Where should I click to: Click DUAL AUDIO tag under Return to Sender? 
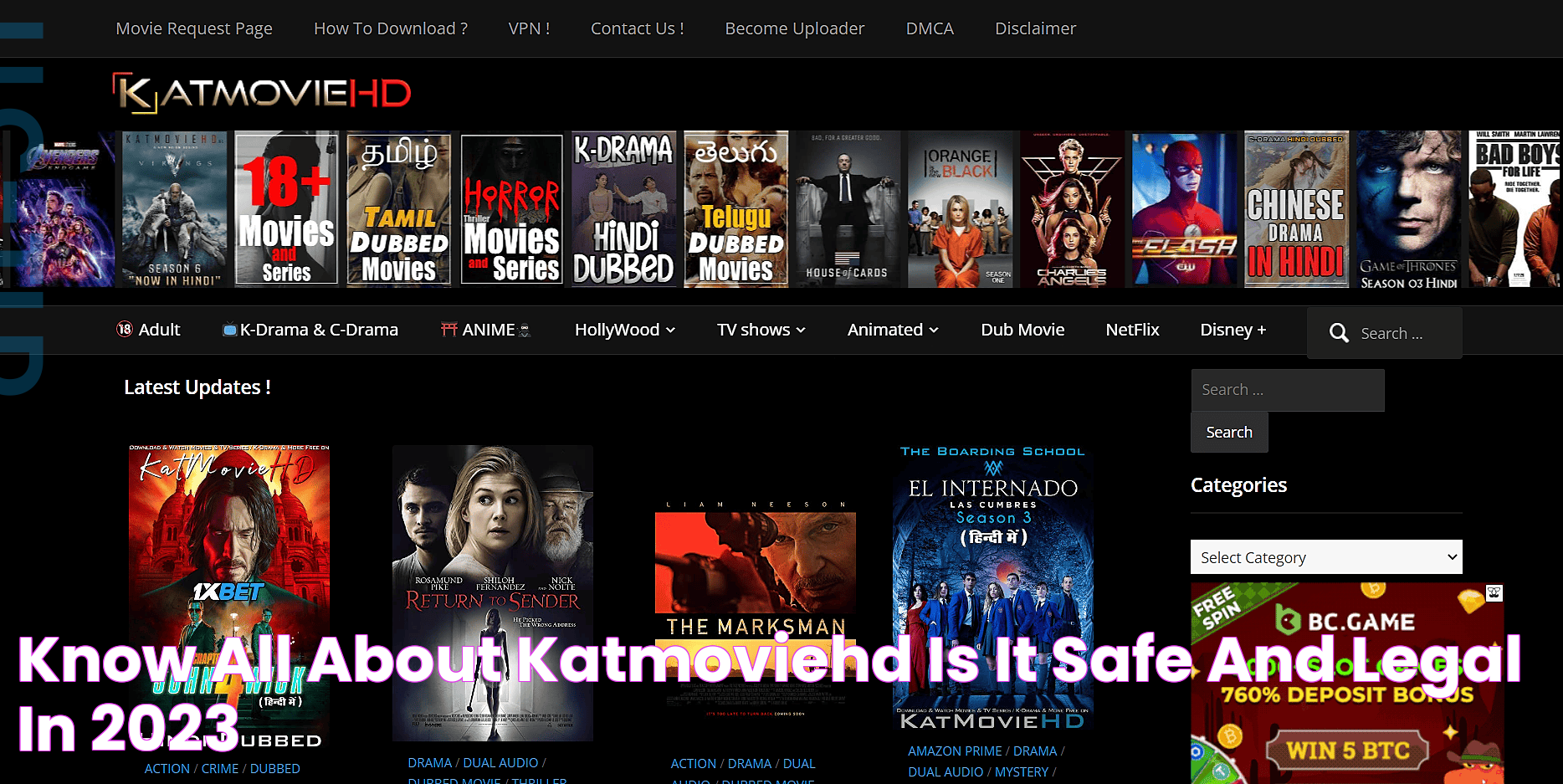pos(500,763)
